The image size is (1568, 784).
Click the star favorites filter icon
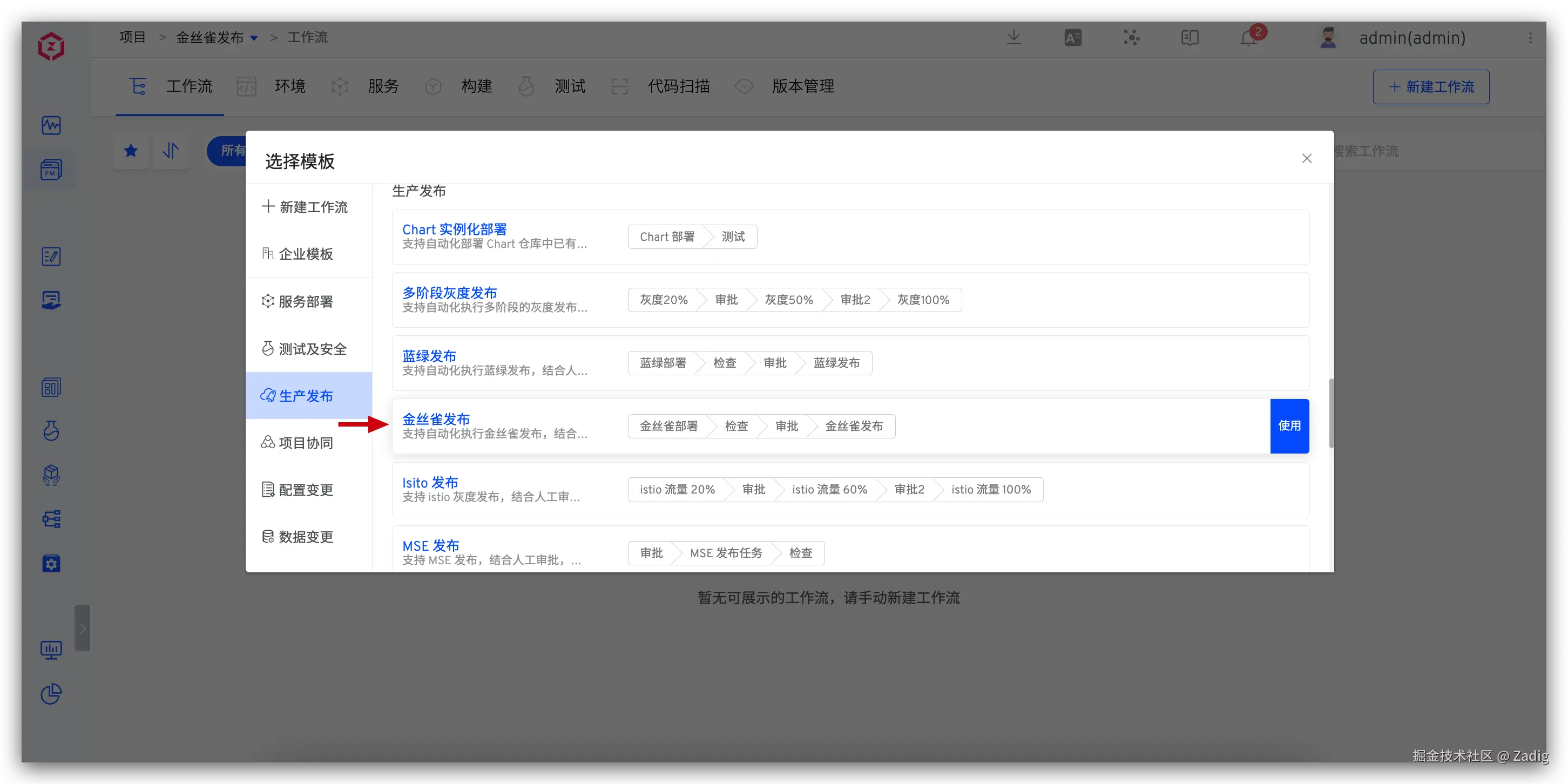(130, 150)
